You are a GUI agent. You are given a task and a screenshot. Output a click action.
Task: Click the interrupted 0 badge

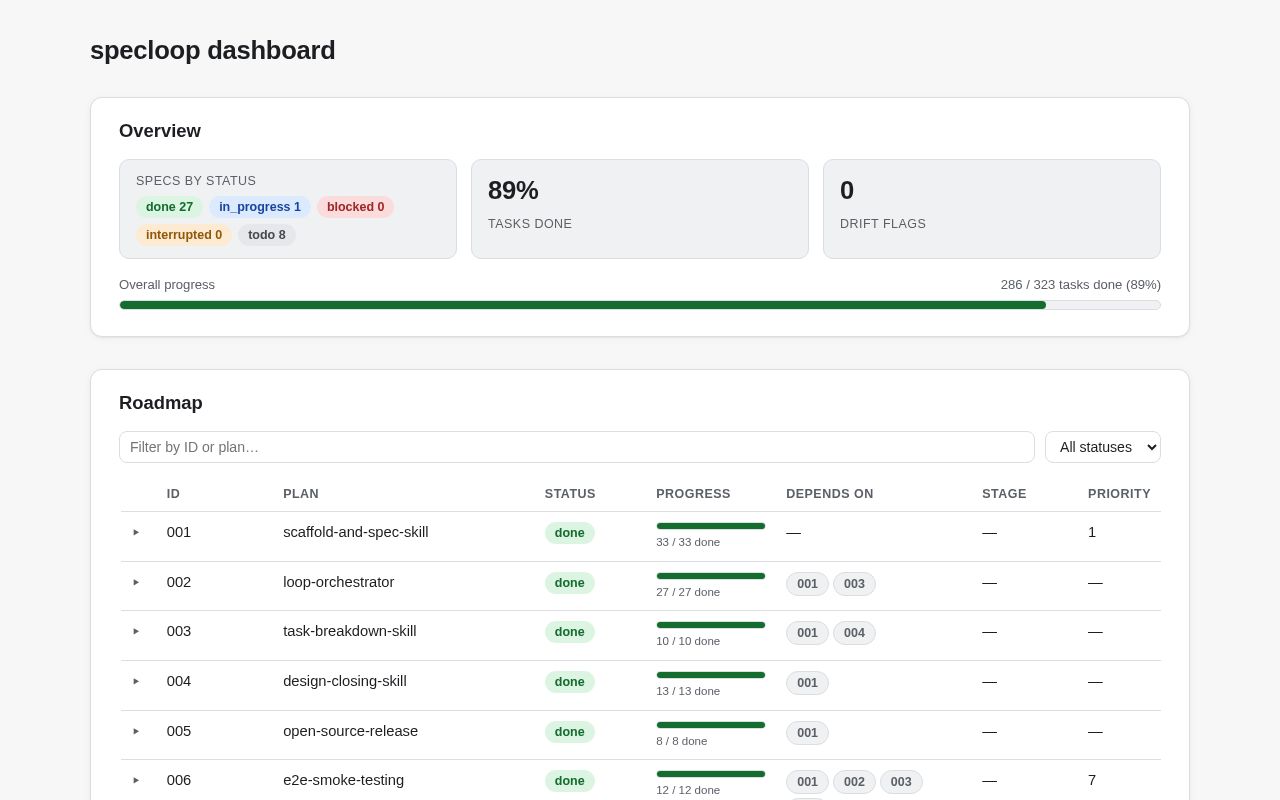coord(184,235)
